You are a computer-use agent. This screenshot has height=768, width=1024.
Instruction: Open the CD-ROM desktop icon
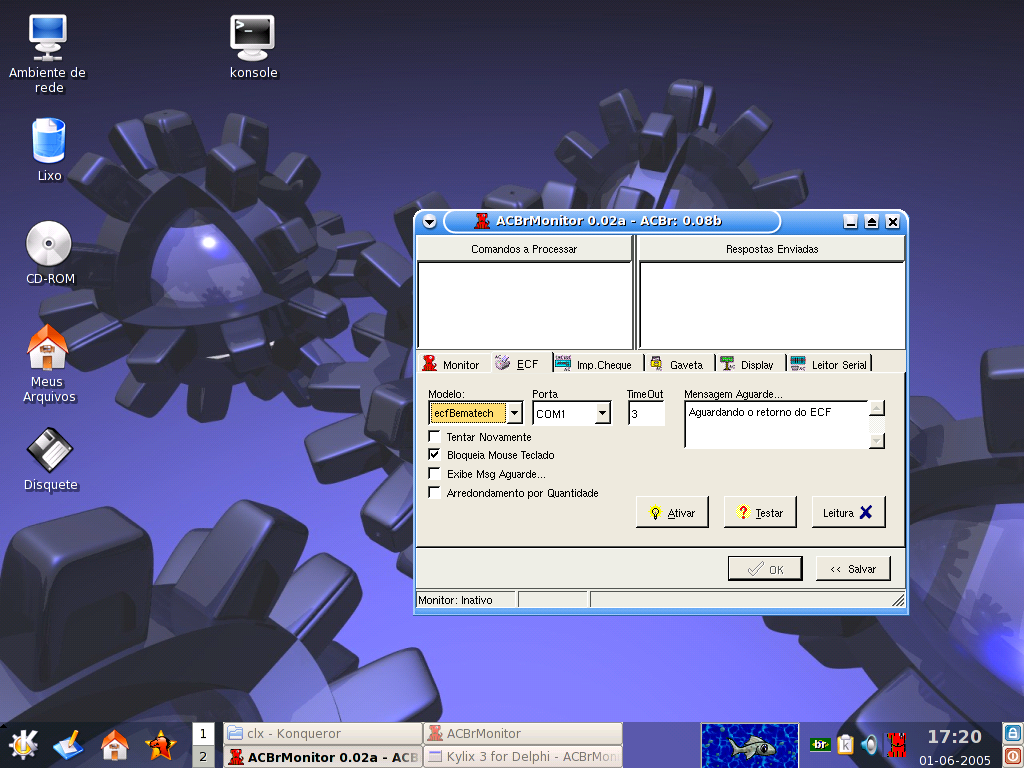[x=49, y=245]
